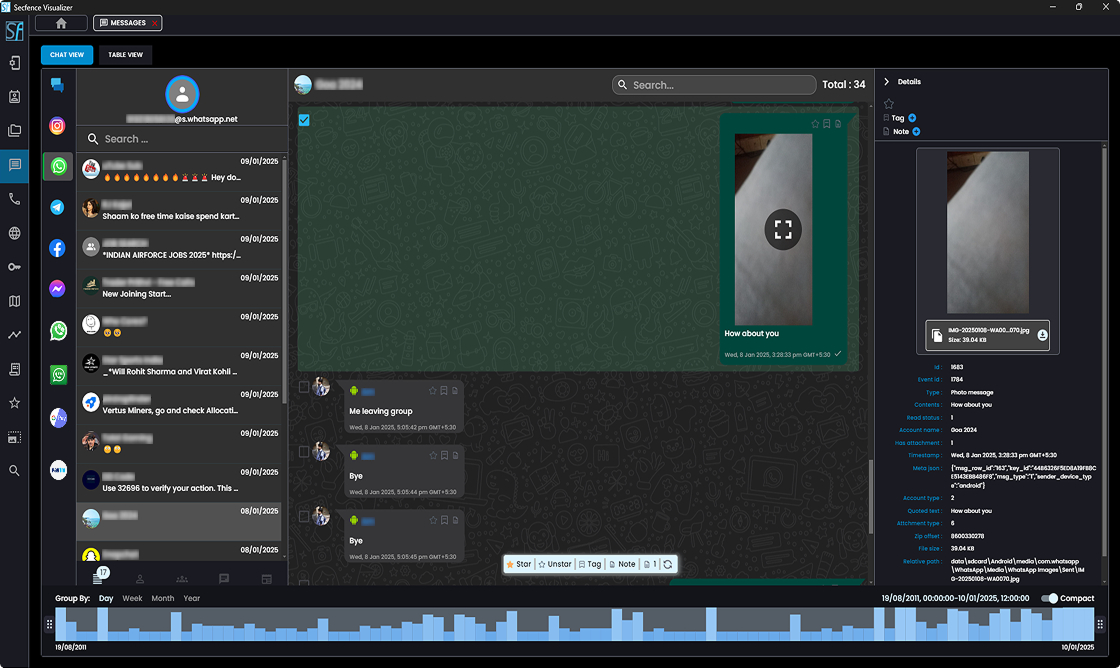Filter messages by Instagram
Image resolution: width=1120 pixels, height=668 pixels.
[58, 126]
